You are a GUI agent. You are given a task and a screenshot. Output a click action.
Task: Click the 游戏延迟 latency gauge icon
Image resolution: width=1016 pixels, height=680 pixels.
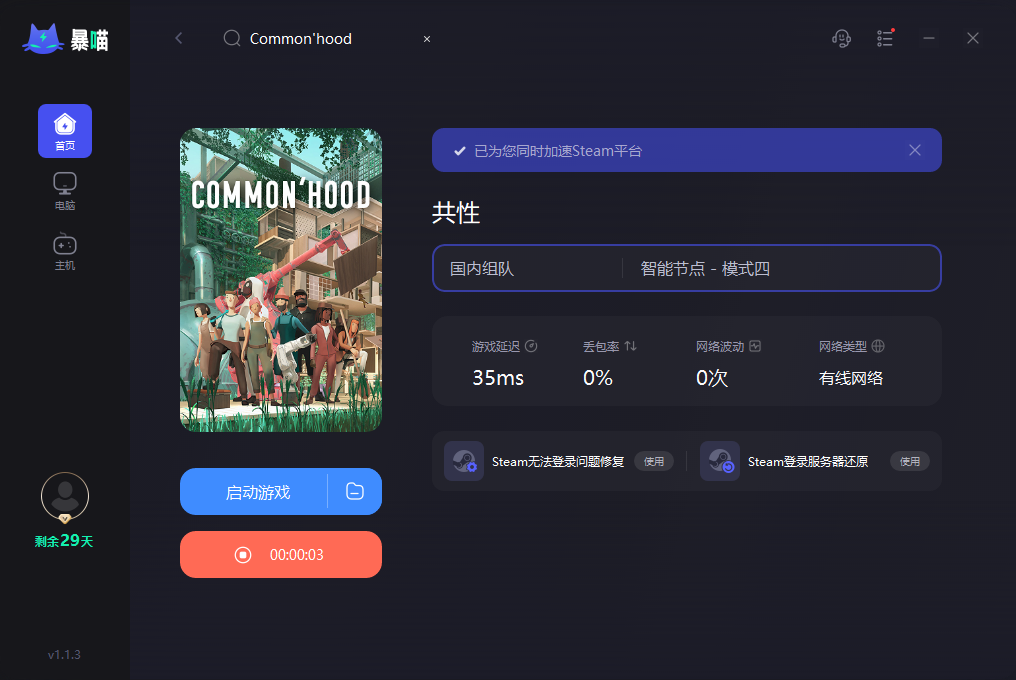tap(531, 346)
